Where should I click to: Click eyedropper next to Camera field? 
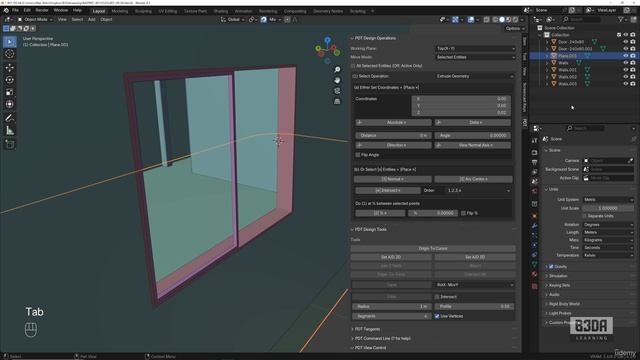pyautogui.click(x=631, y=160)
